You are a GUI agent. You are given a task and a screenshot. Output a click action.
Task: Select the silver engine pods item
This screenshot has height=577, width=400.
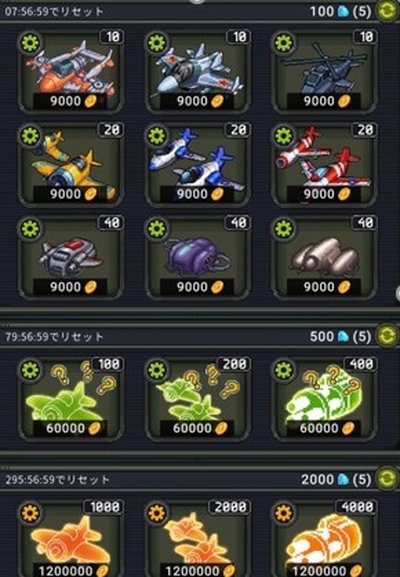324,257
